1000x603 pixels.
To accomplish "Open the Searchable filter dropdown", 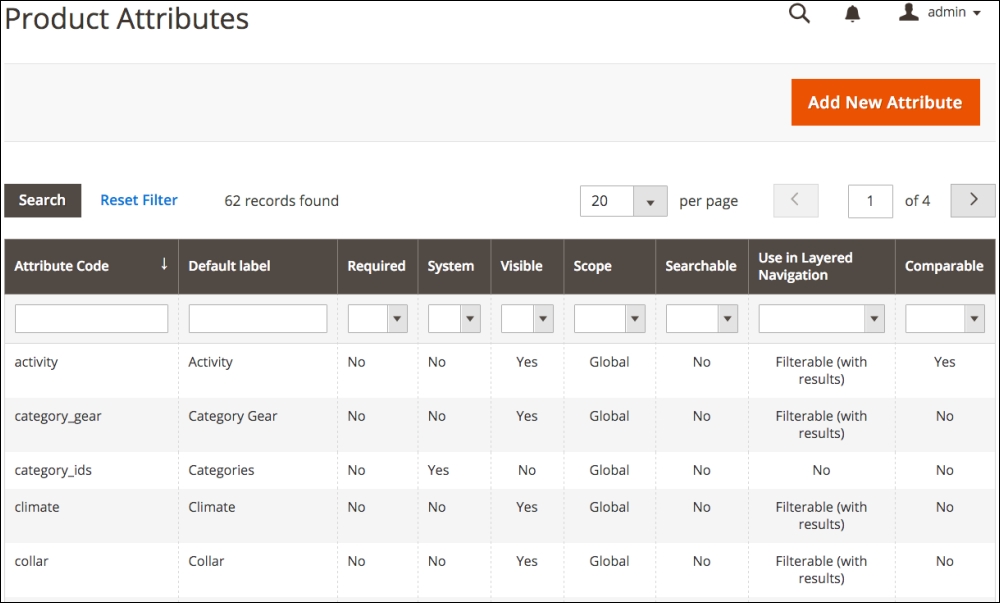I will [701, 319].
